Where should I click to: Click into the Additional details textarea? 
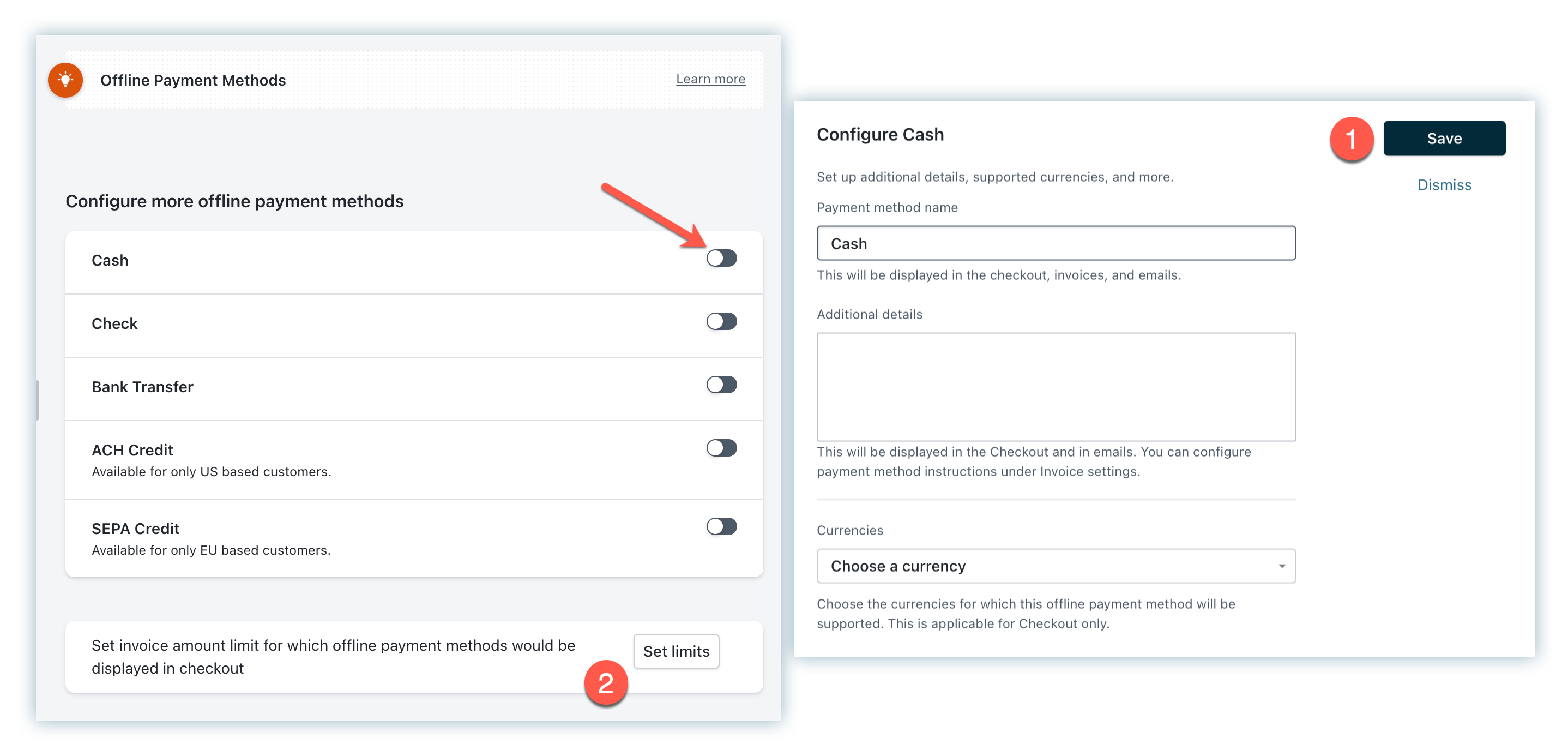(1055, 386)
